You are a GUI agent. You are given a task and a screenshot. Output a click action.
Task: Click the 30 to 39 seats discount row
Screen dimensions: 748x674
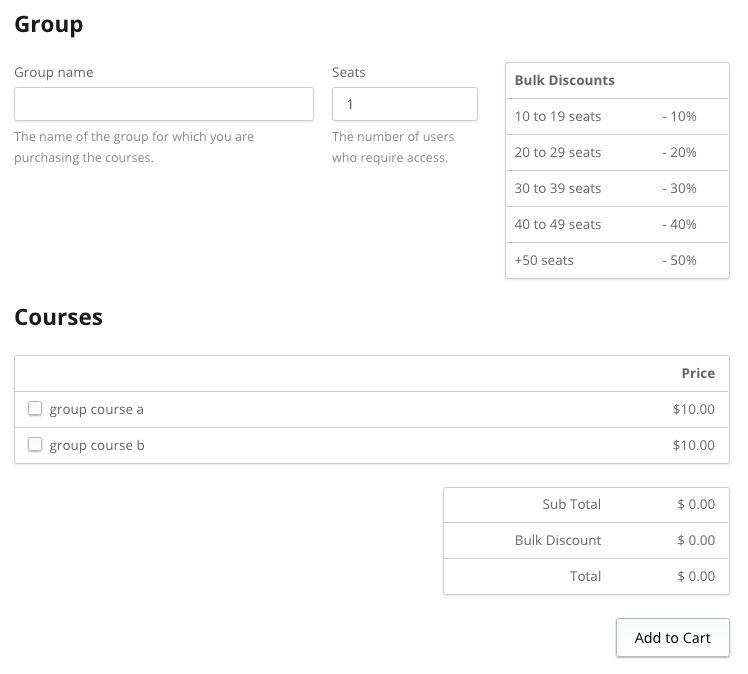(616, 188)
